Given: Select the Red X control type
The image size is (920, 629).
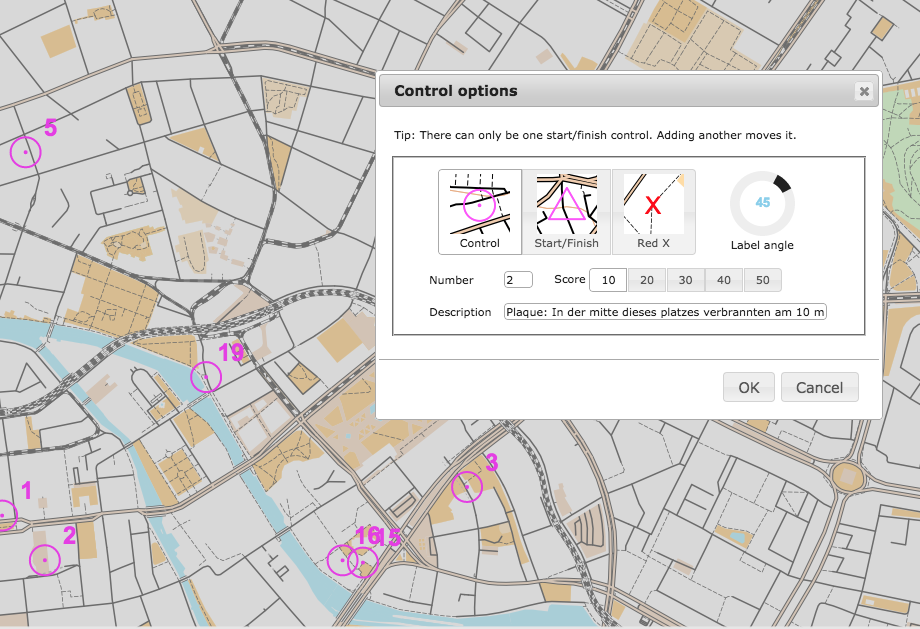Looking at the screenshot, I should point(654,212).
